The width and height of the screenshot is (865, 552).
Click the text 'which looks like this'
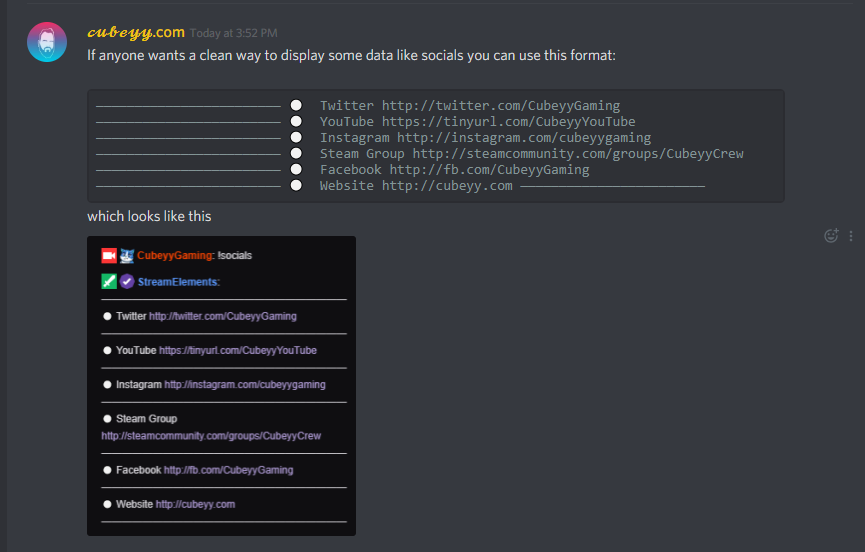tap(149, 216)
